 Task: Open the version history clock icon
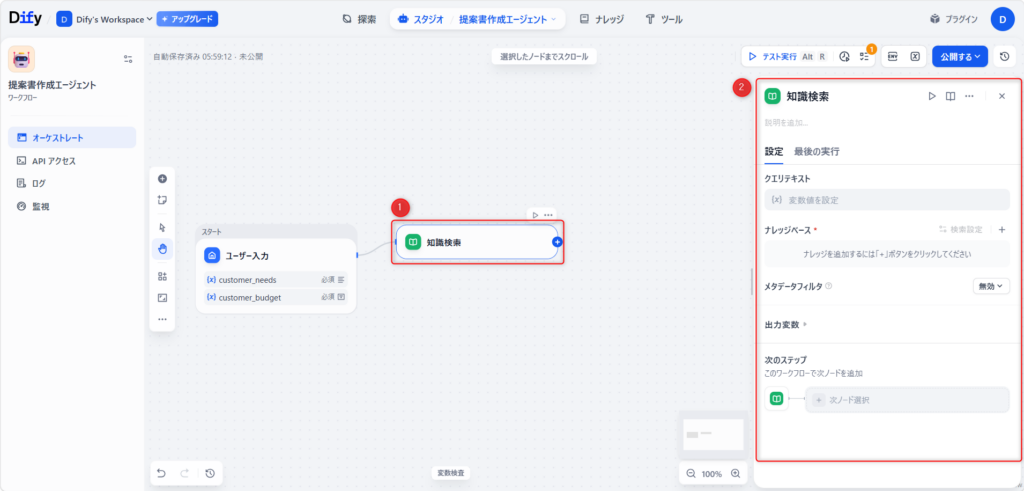(x=1004, y=56)
